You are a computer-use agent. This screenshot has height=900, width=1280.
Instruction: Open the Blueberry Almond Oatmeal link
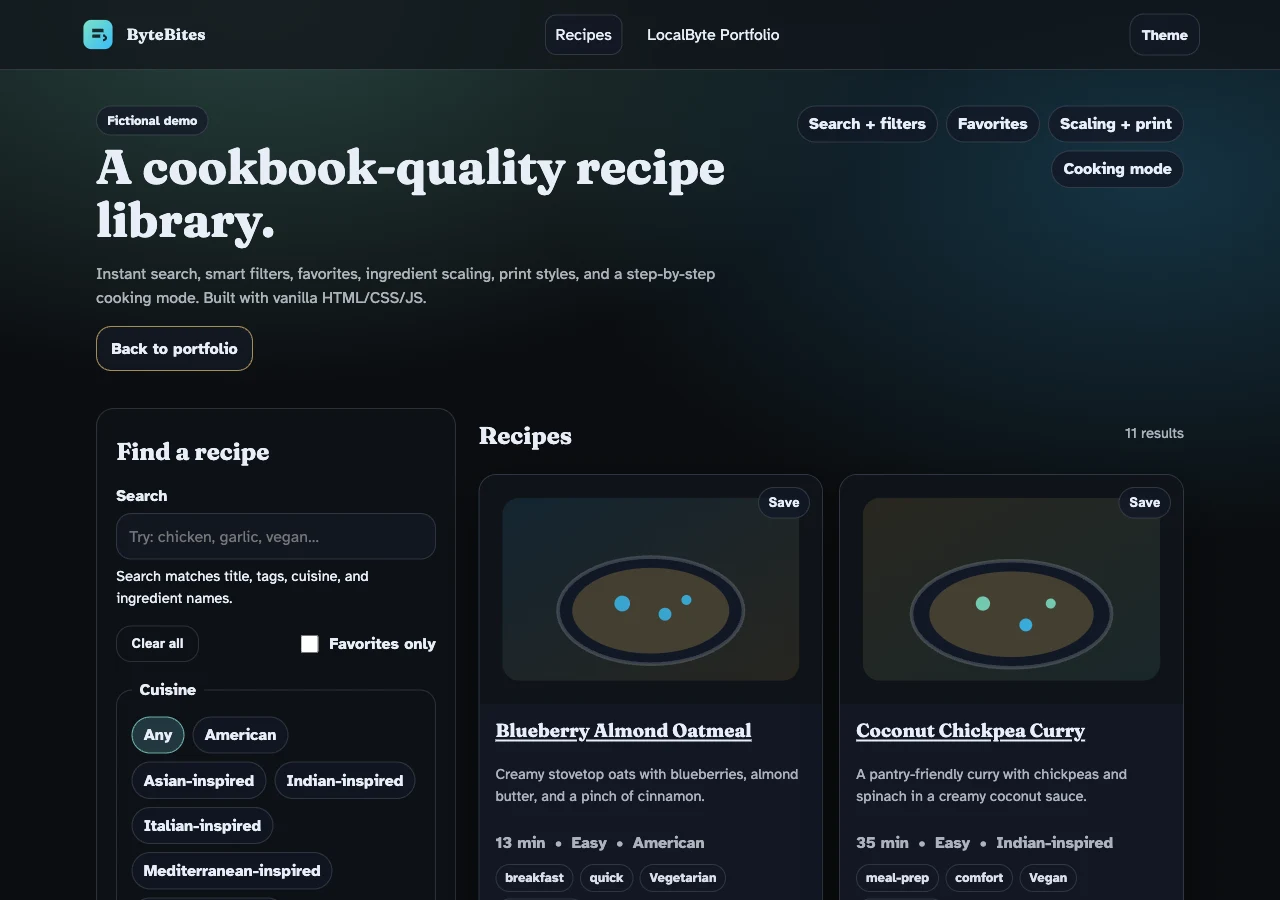click(x=623, y=731)
